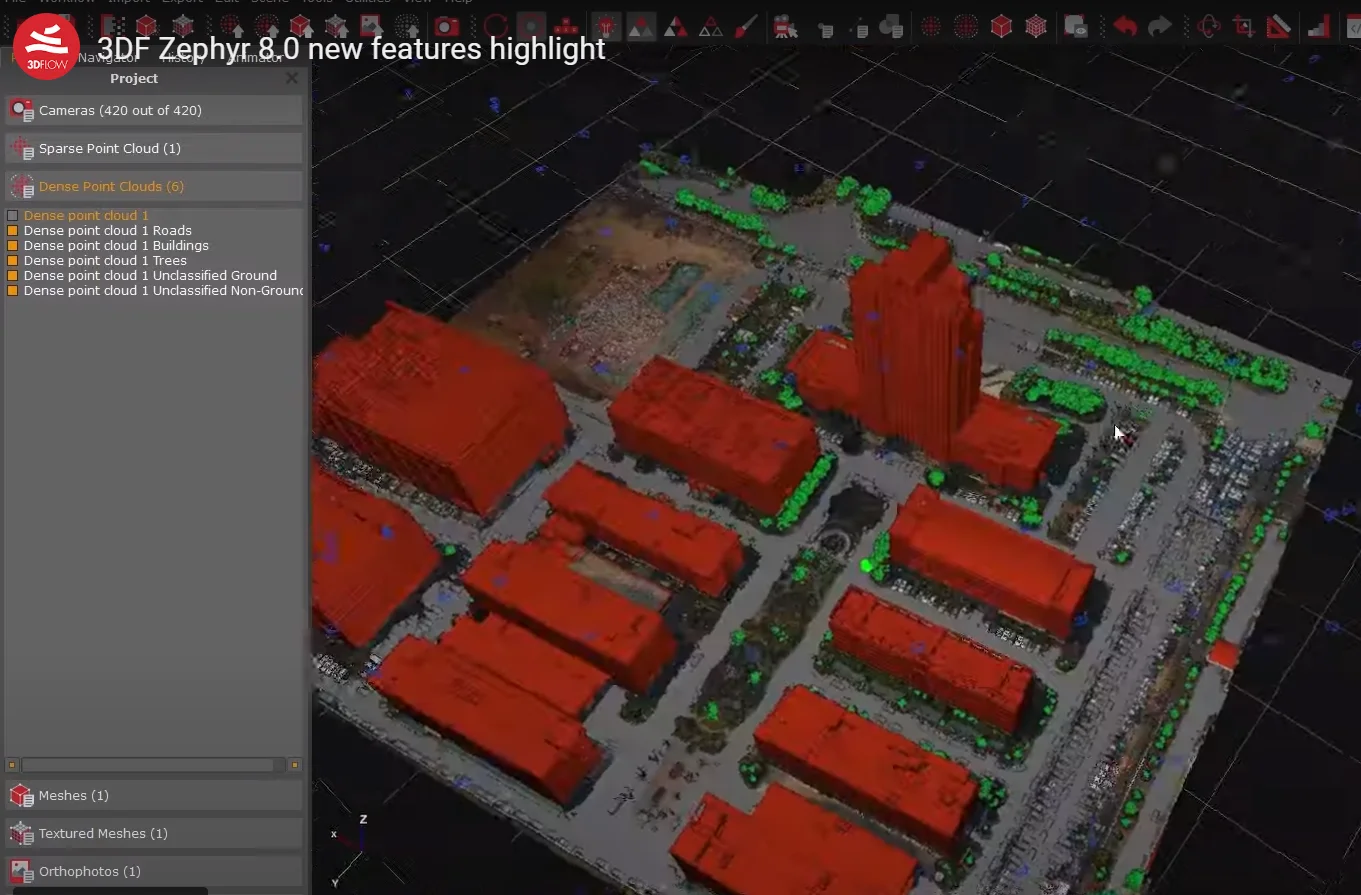Expand the Textured Meshes (1) section
Screen dimensions: 1361x895
(x=154, y=834)
